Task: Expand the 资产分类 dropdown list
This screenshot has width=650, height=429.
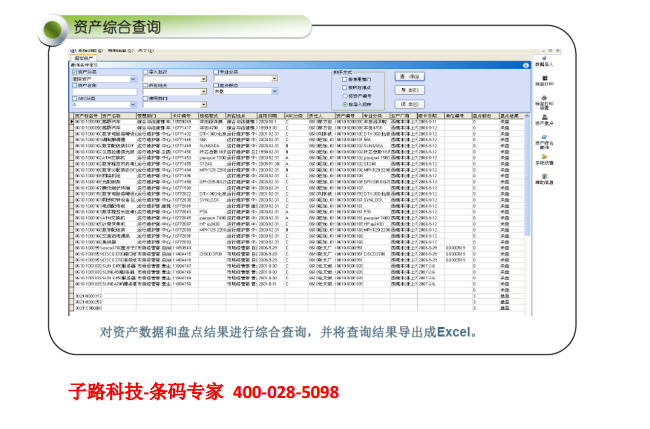Action: [135, 79]
